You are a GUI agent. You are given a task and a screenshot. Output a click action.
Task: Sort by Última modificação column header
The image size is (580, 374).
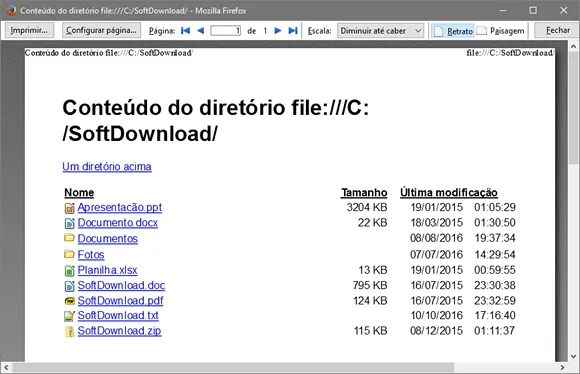click(x=449, y=193)
